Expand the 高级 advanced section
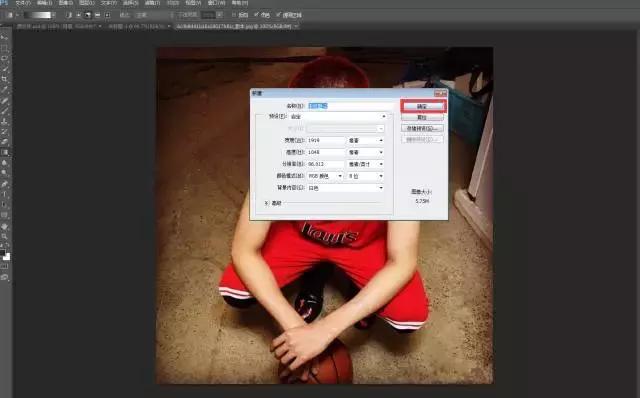Image resolution: width=640 pixels, height=398 pixels. pos(266,203)
